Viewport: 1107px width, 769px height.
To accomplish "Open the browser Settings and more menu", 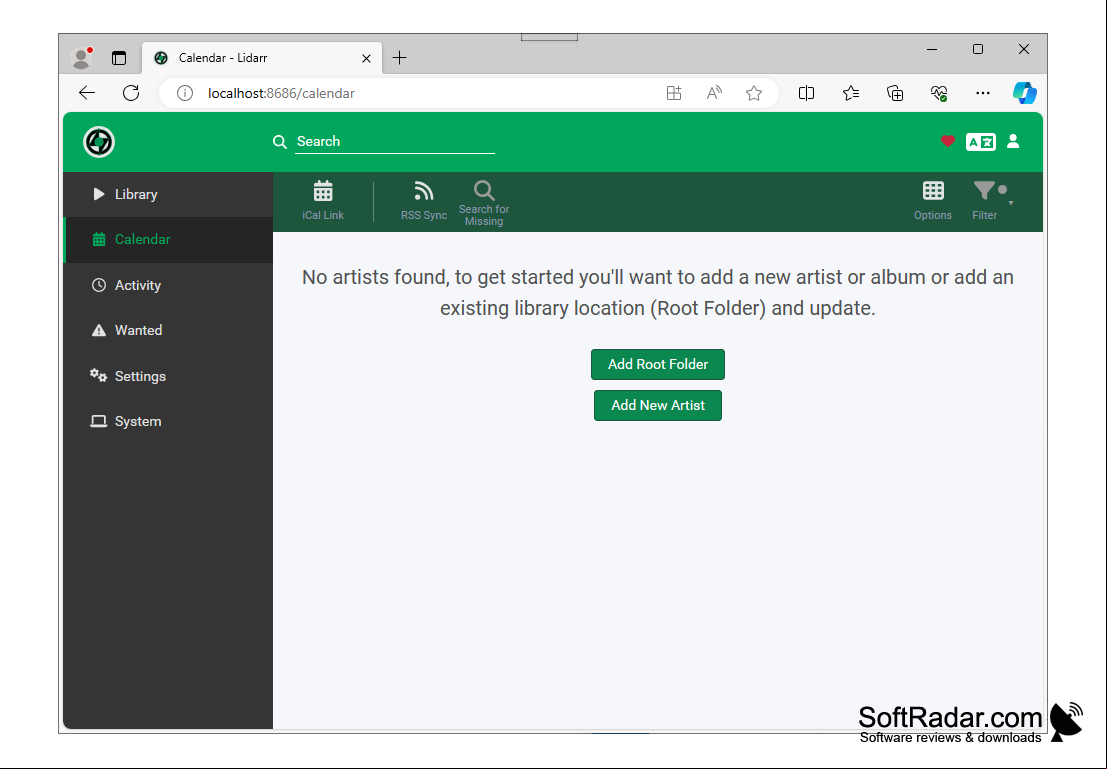I will (983, 93).
